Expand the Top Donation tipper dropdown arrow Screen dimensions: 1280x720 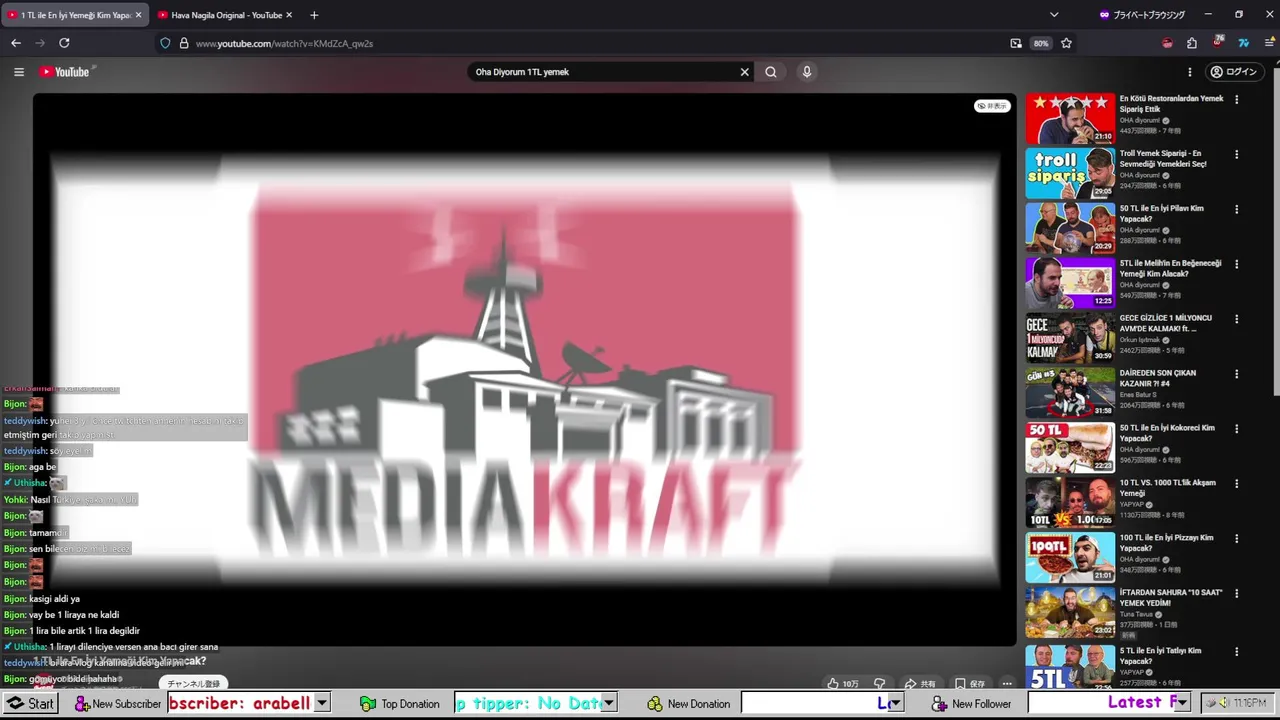point(608,703)
